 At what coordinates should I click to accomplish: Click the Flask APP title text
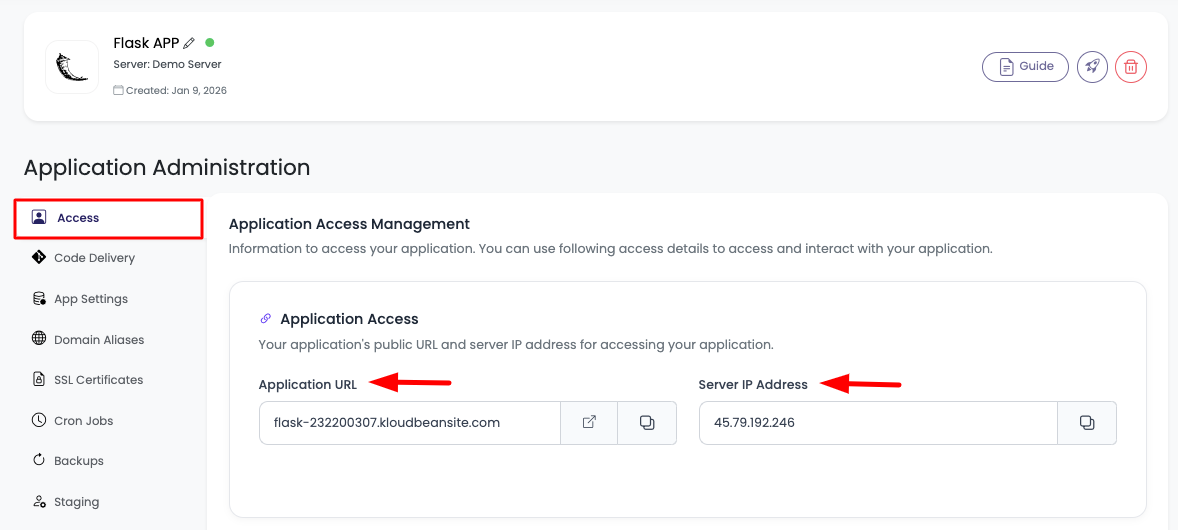tap(146, 43)
